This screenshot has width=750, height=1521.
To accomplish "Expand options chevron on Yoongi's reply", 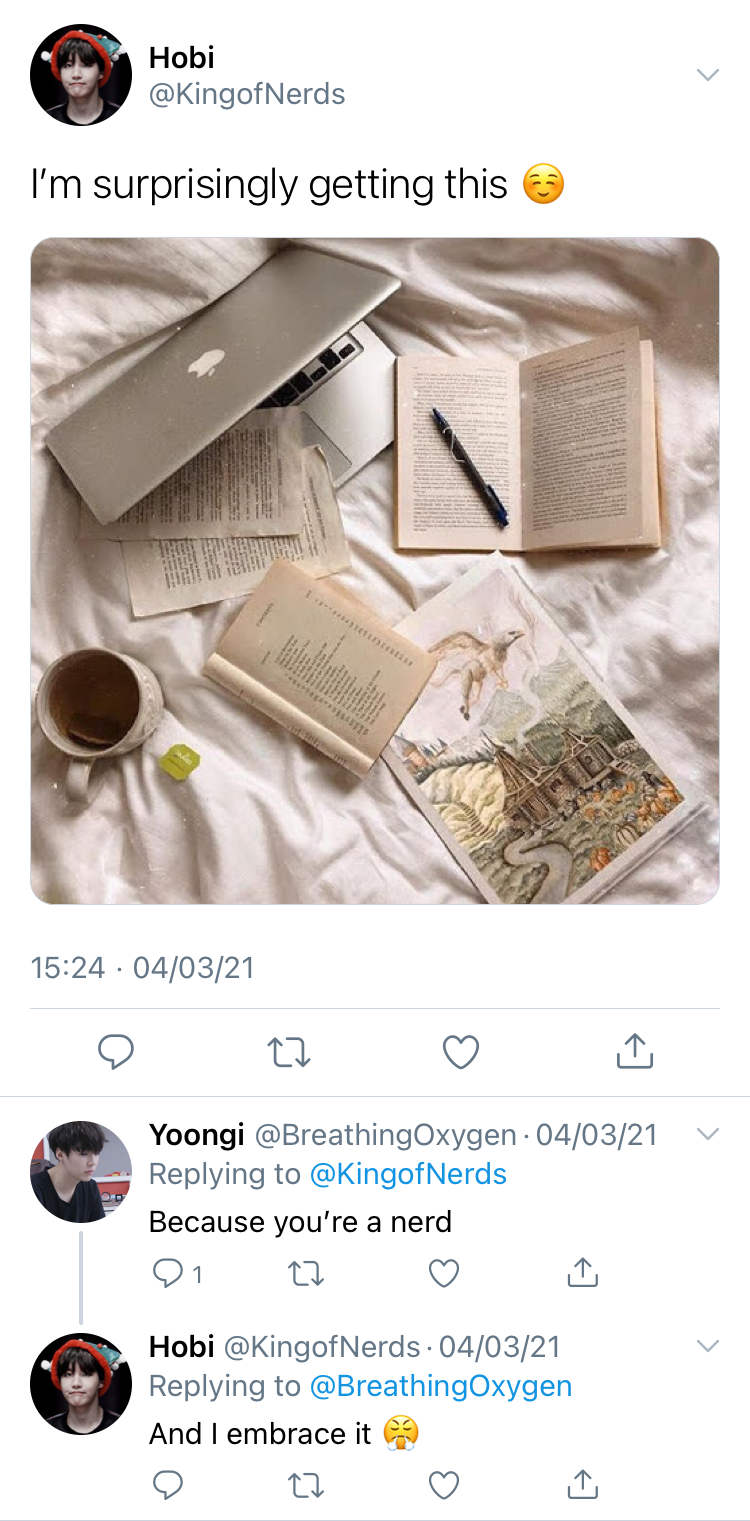I will 707,1134.
